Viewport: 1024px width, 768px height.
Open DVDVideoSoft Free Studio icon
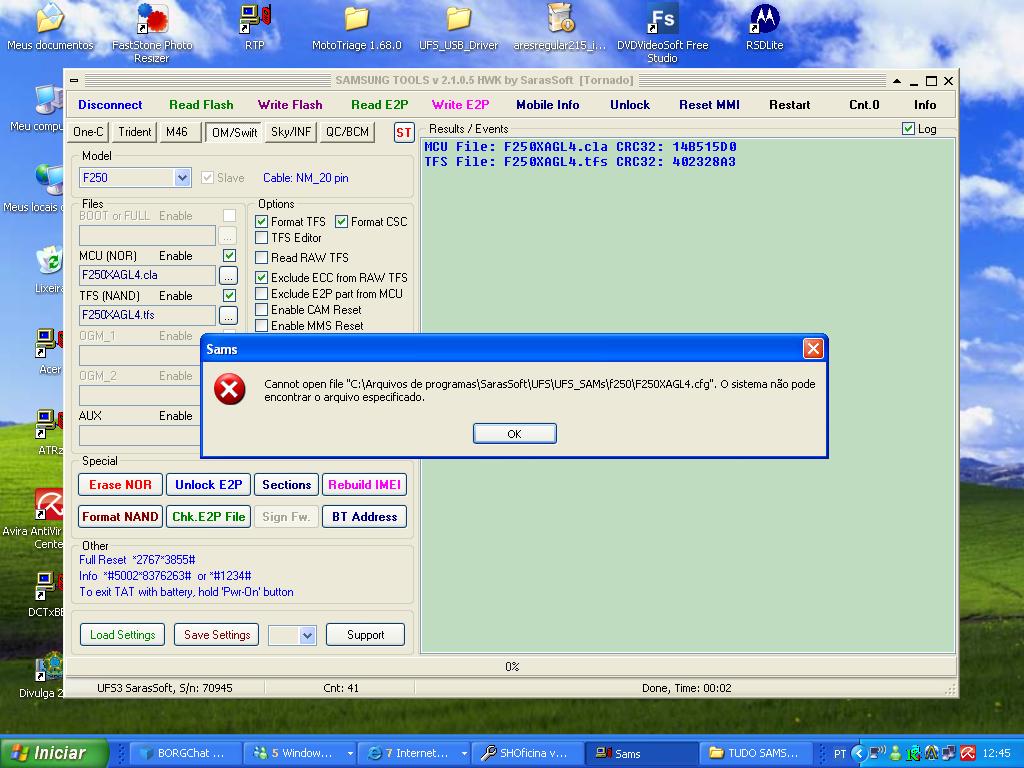[x=662, y=33]
